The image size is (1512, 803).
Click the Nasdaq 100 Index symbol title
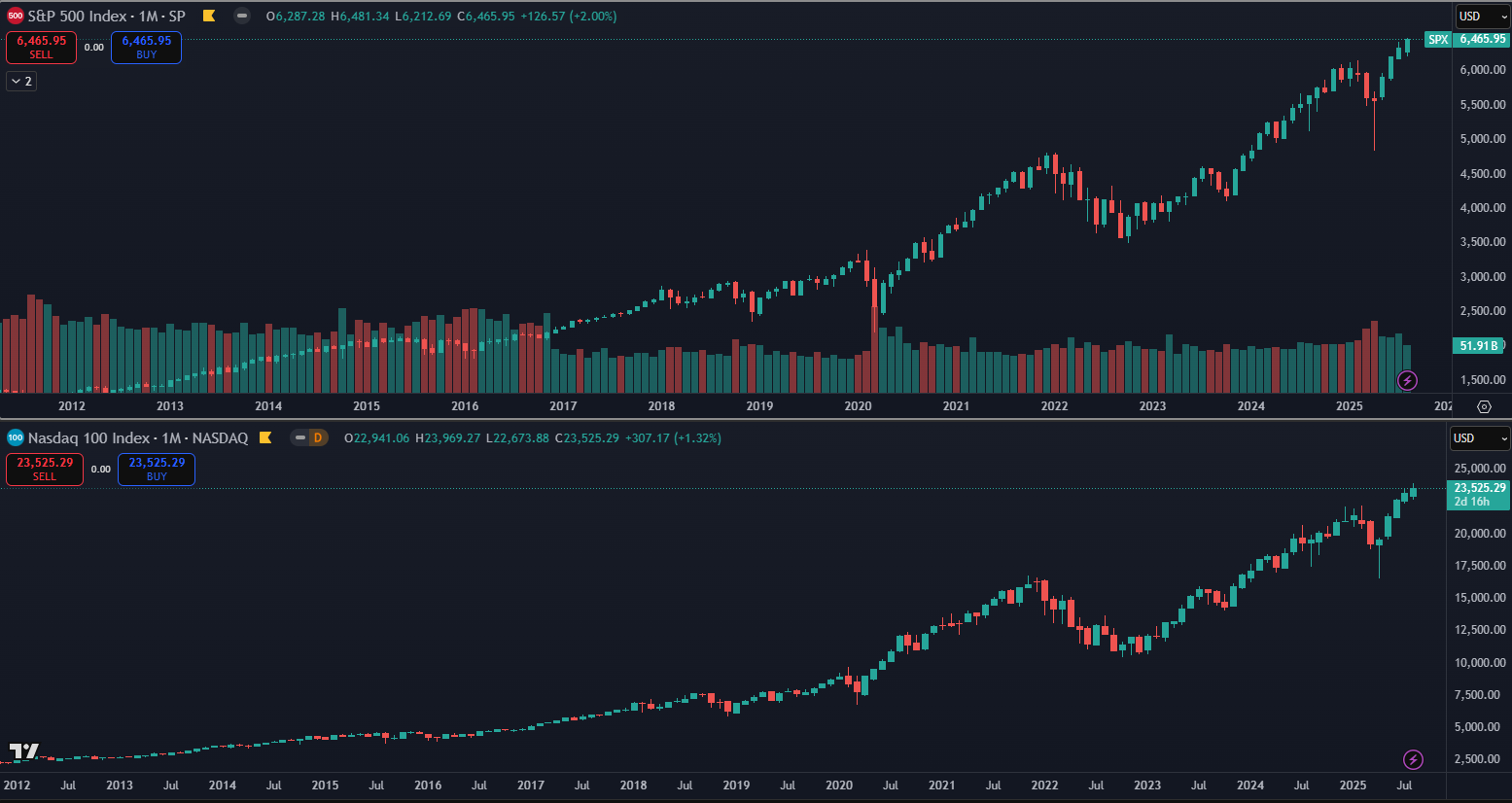coord(137,438)
